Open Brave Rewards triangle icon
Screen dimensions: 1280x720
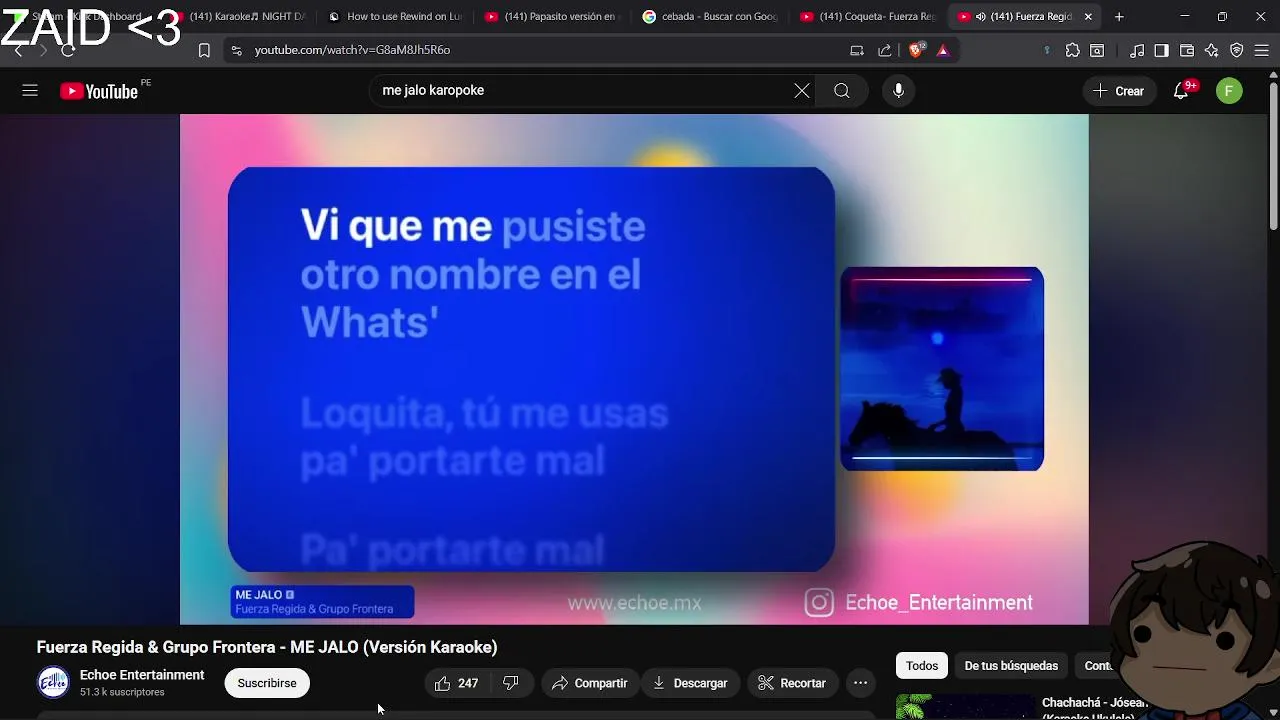point(942,50)
